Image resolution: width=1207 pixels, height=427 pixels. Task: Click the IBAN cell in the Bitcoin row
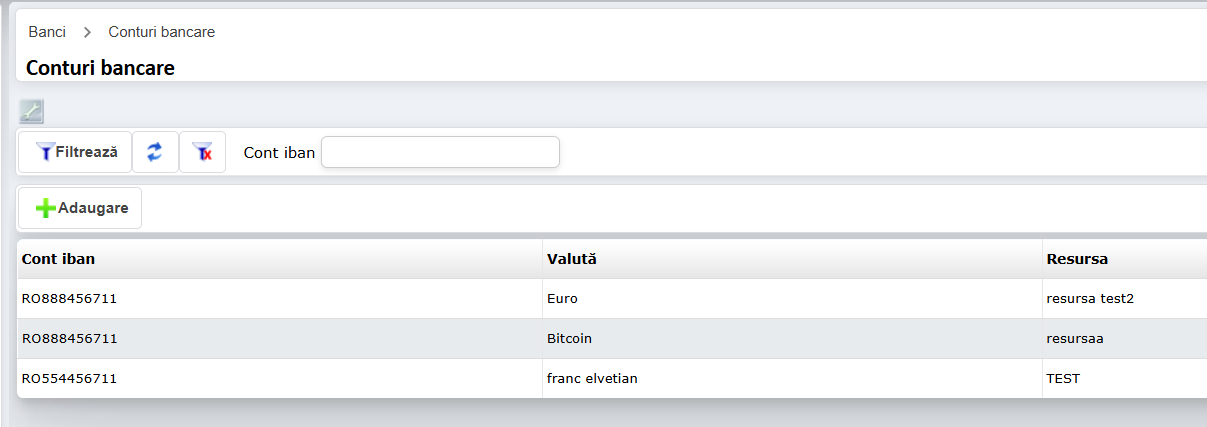[70, 338]
